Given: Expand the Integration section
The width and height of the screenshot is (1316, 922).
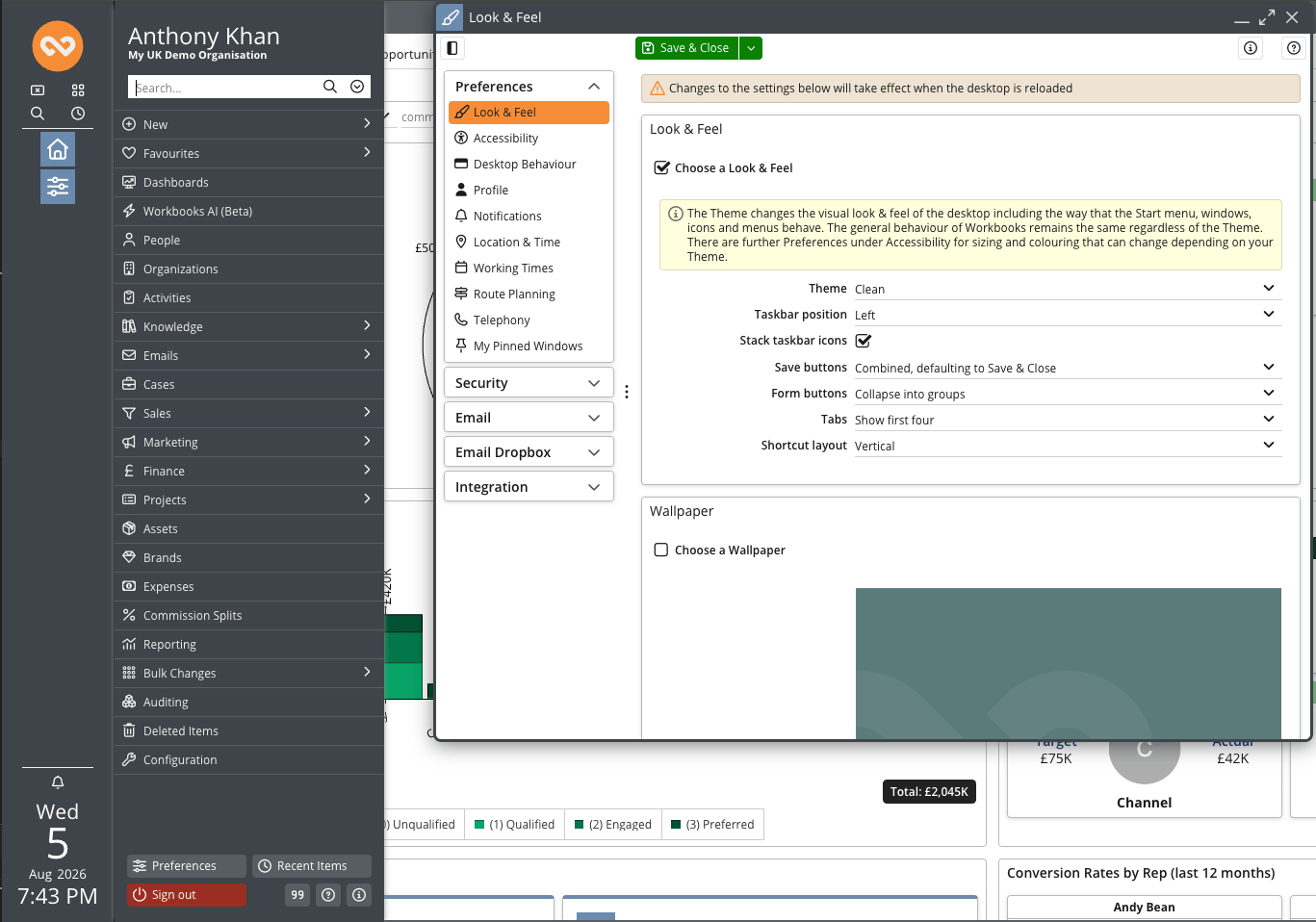Looking at the screenshot, I should coord(529,487).
